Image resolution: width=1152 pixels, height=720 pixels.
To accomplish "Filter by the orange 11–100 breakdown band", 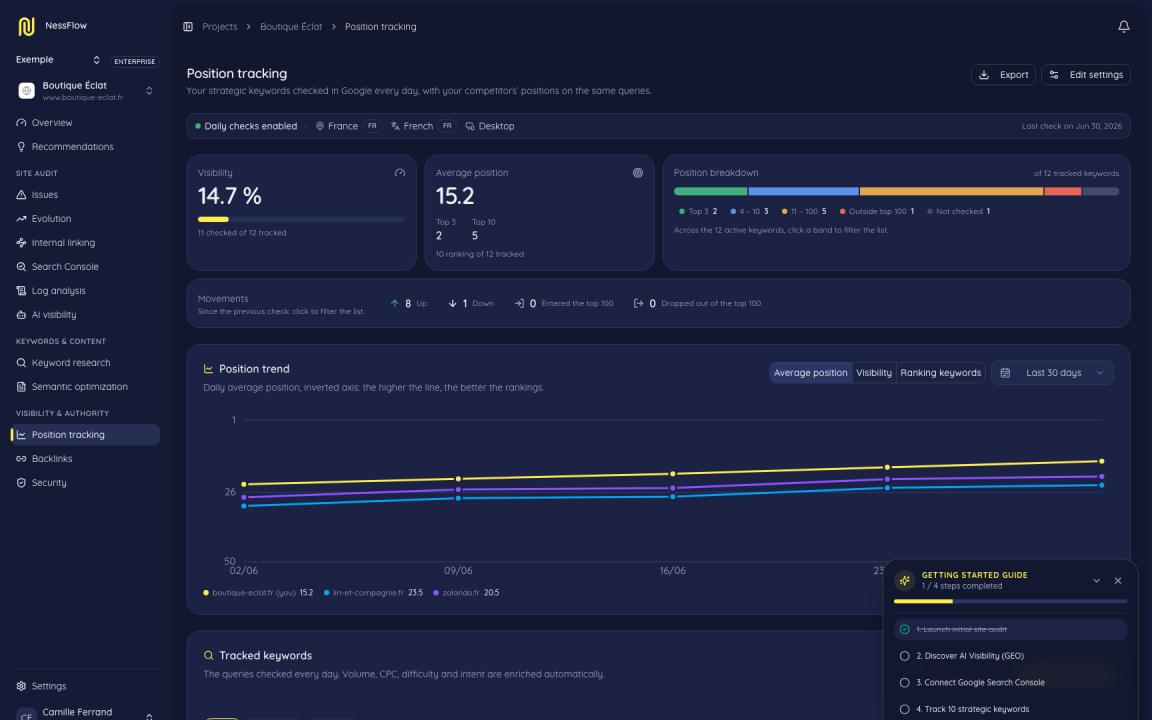I will [x=951, y=191].
